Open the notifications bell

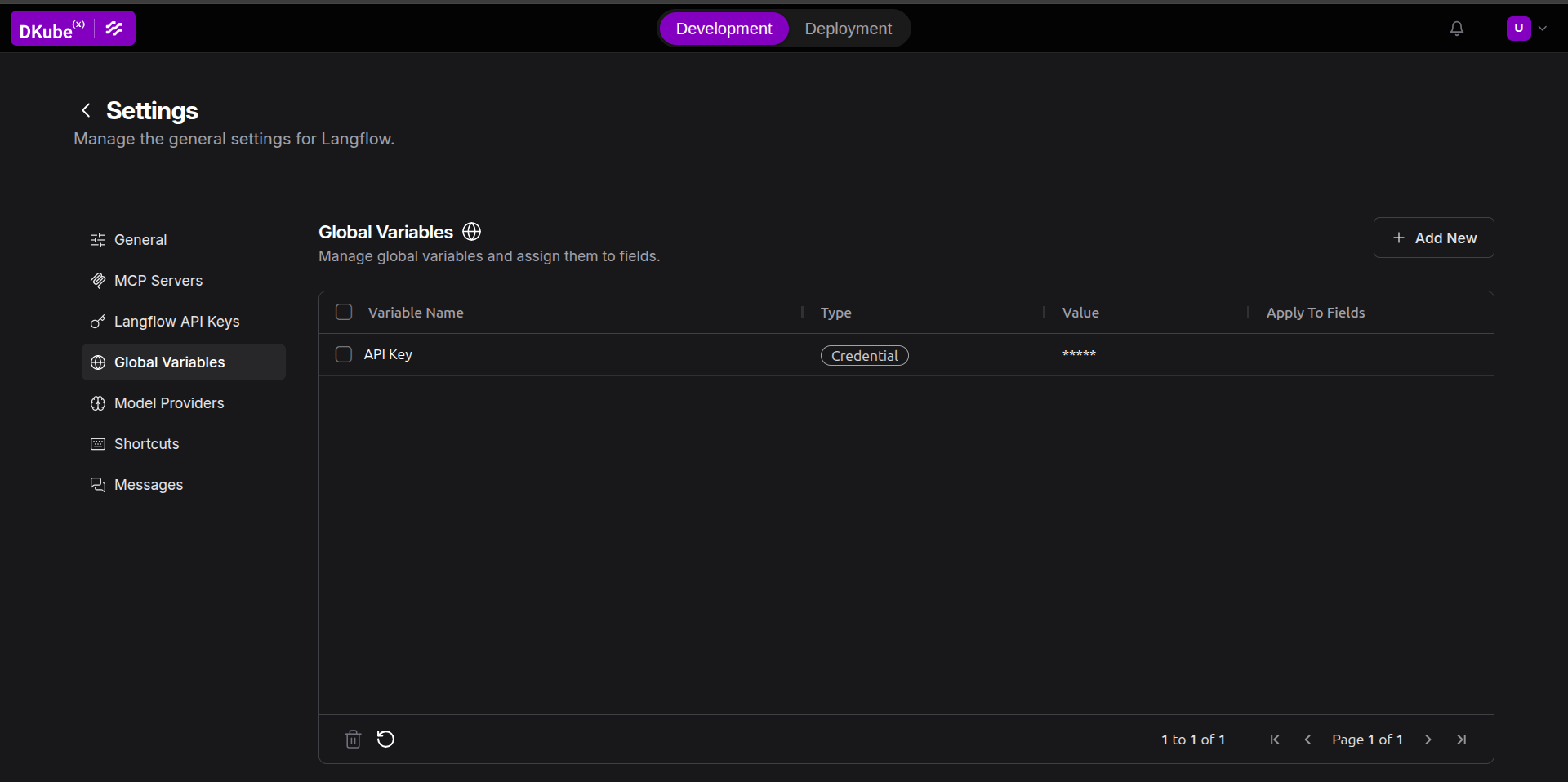coord(1457,29)
